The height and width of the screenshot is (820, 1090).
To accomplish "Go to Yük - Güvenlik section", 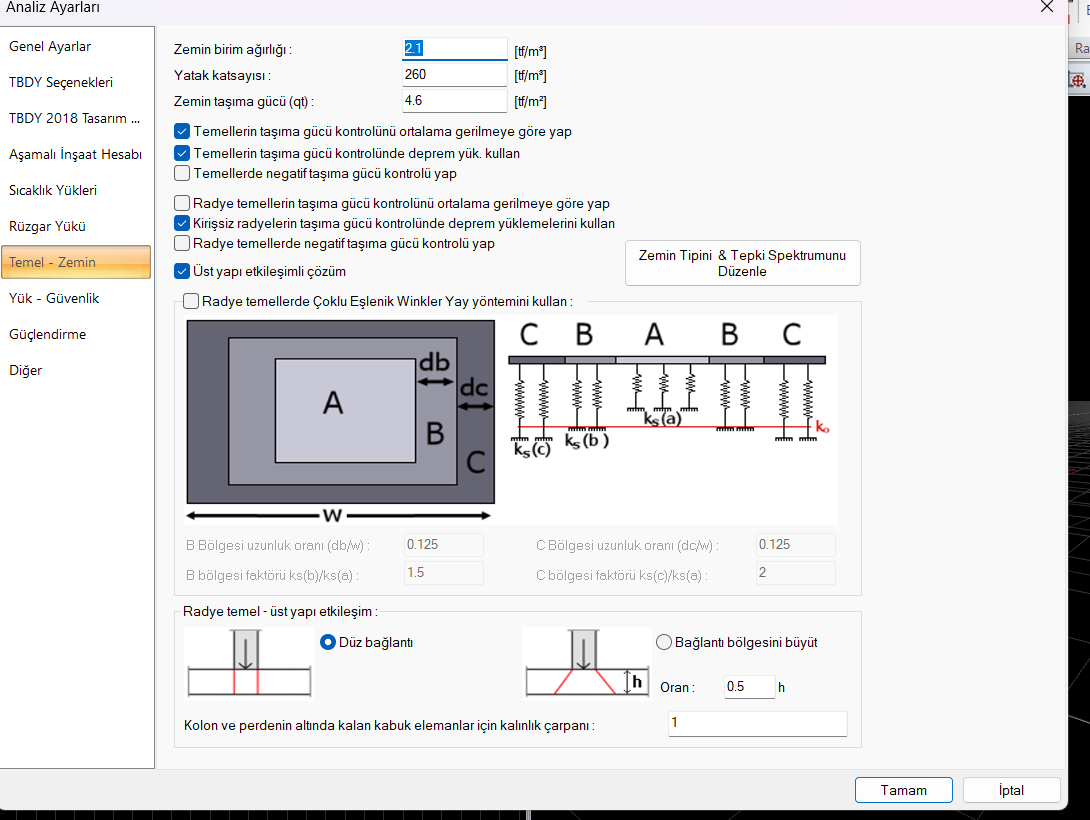I will (x=54, y=299).
